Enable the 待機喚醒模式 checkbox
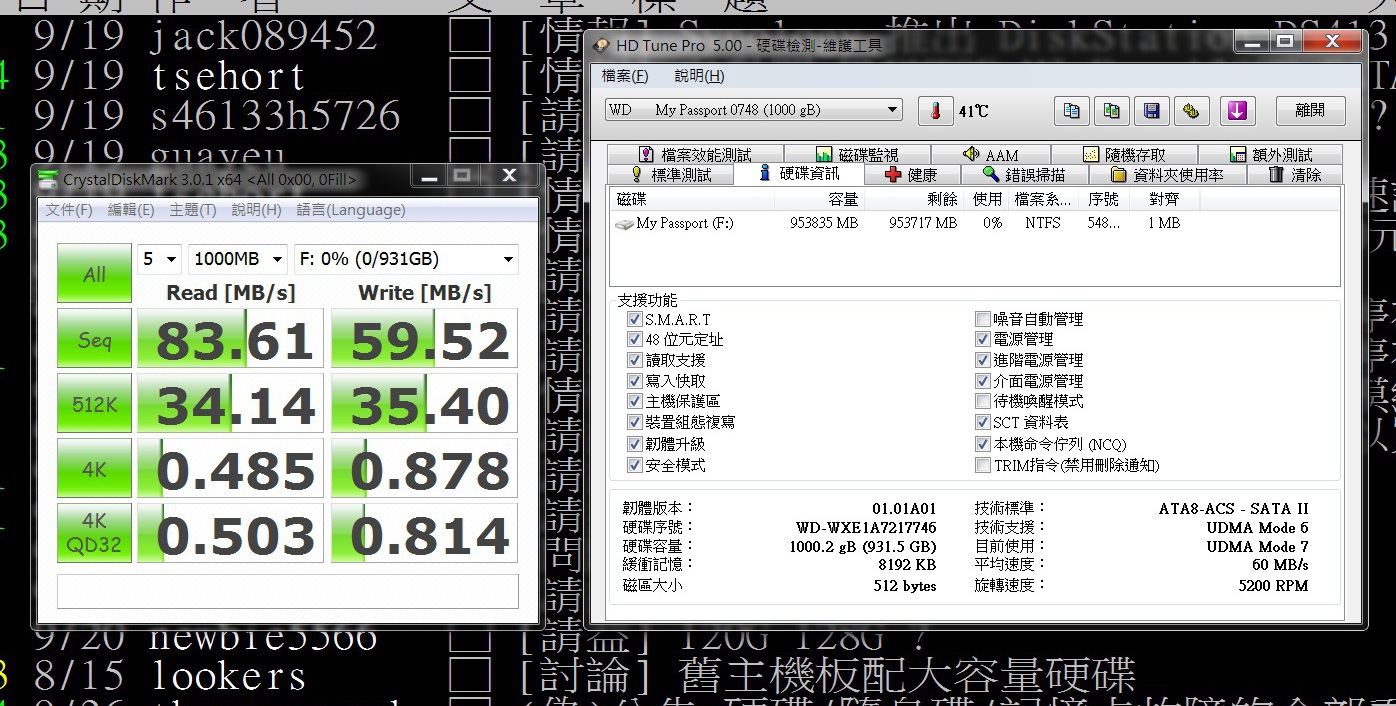This screenshot has height=706, width=1396. click(983, 401)
